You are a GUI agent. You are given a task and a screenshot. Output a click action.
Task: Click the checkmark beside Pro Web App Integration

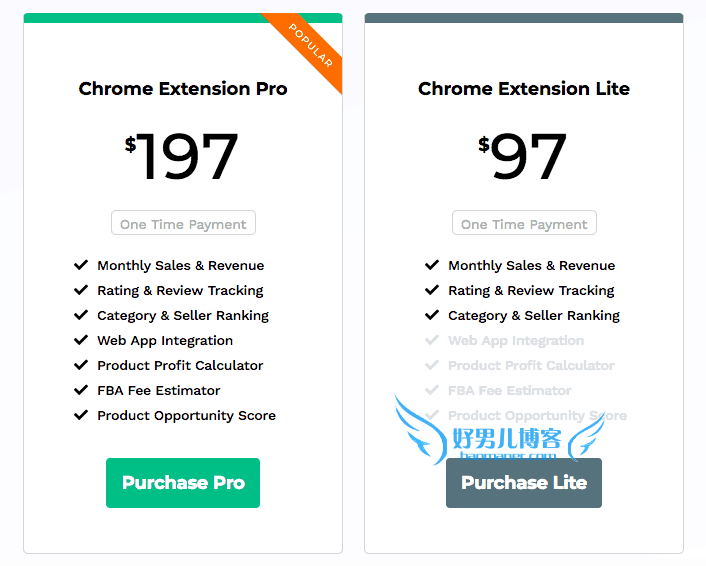point(81,340)
